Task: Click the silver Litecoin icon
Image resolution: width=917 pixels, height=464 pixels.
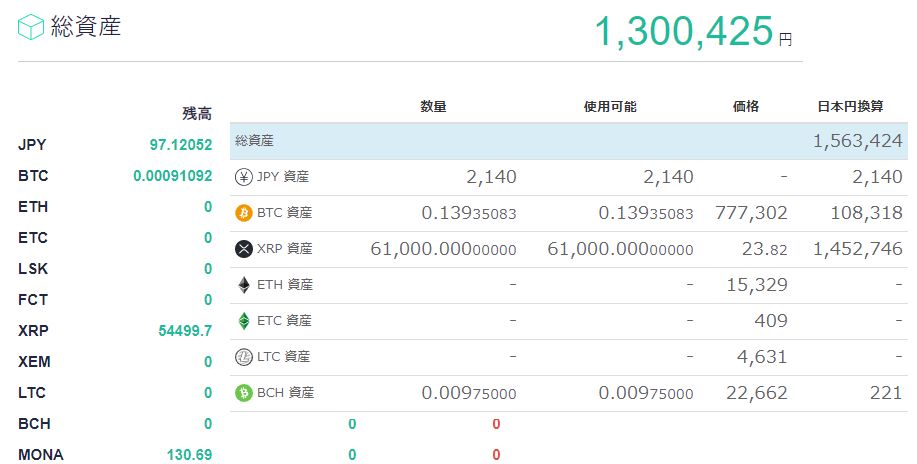Action: pyautogui.click(x=243, y=357)
